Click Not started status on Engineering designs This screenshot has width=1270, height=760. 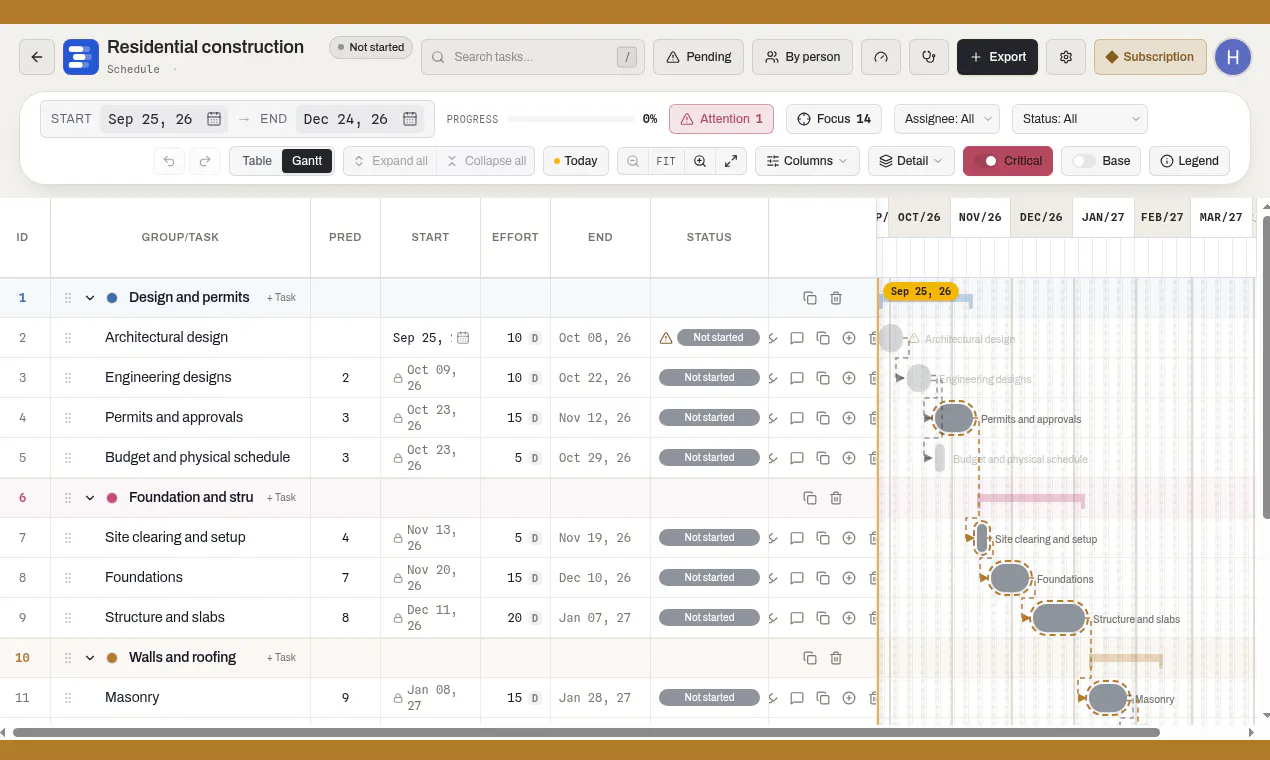coord(709,378)
